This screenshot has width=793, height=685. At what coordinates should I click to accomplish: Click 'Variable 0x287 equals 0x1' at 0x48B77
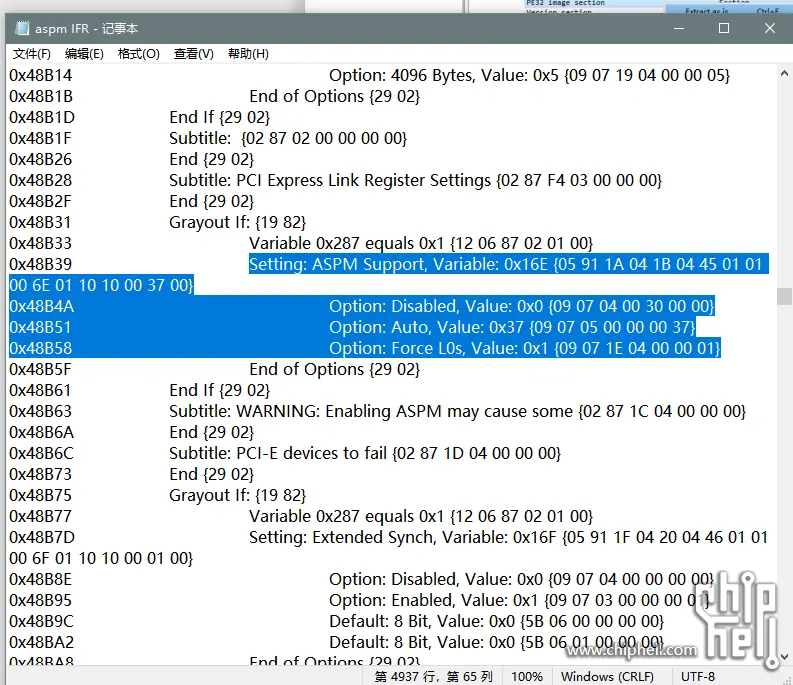click(x=421, y=517)
